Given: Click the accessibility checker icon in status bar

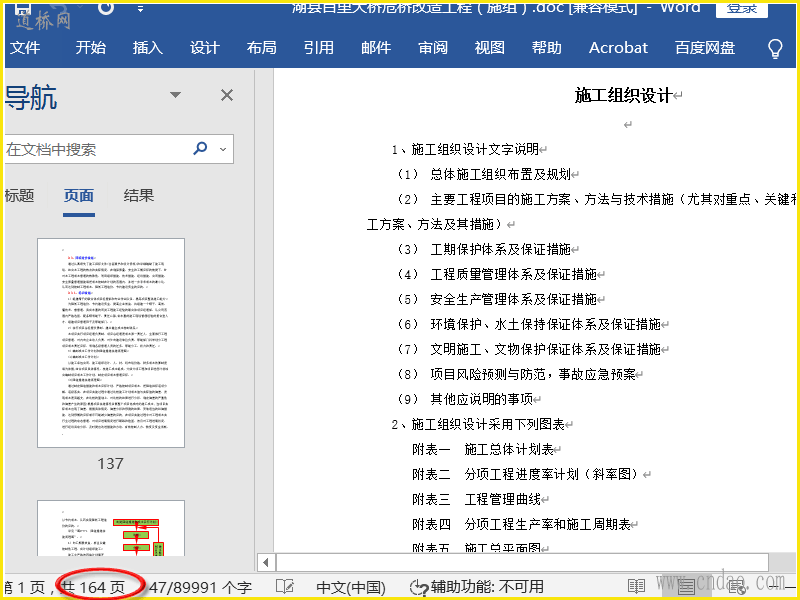Looking at the screenshot, I should 418,587.
